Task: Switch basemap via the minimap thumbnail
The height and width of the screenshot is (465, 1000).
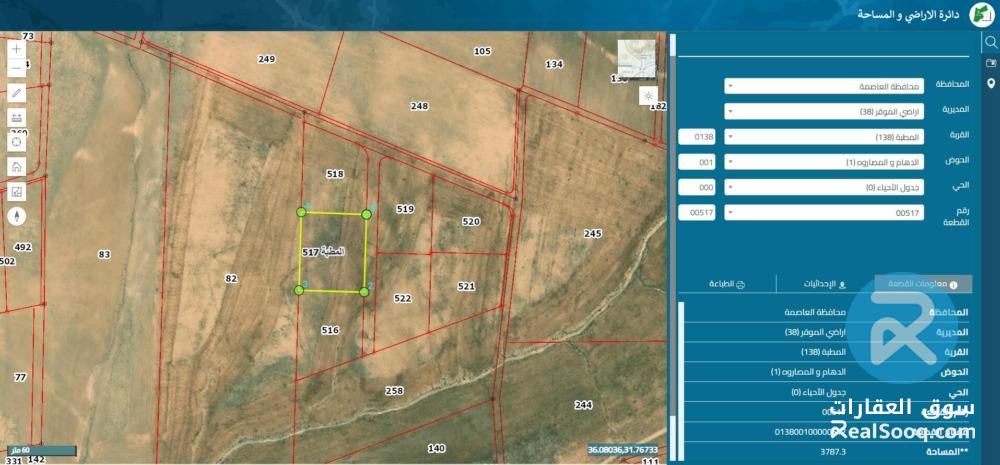Action: (636, 59)
